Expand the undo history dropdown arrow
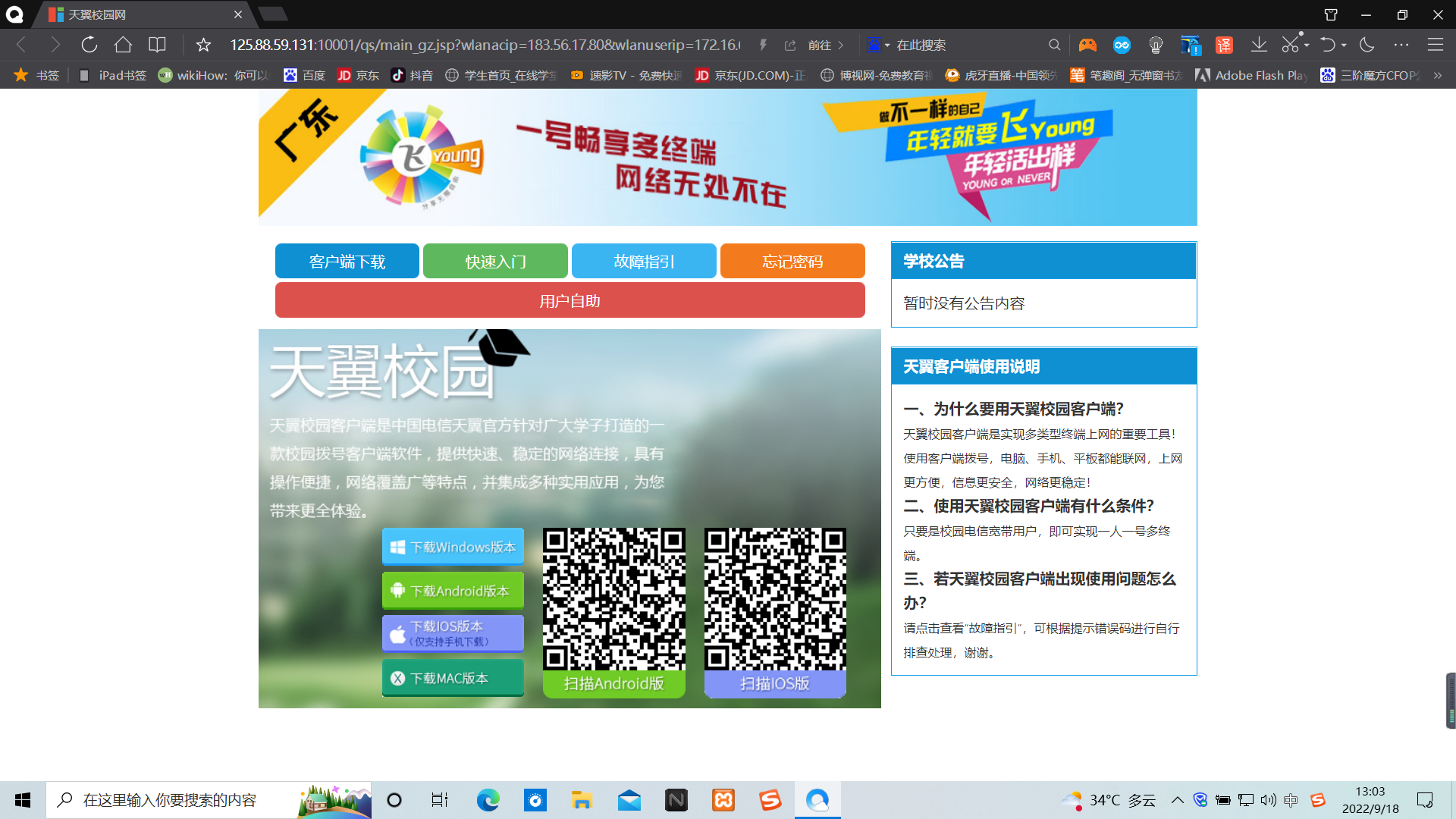 click(x=1342, y=45)
